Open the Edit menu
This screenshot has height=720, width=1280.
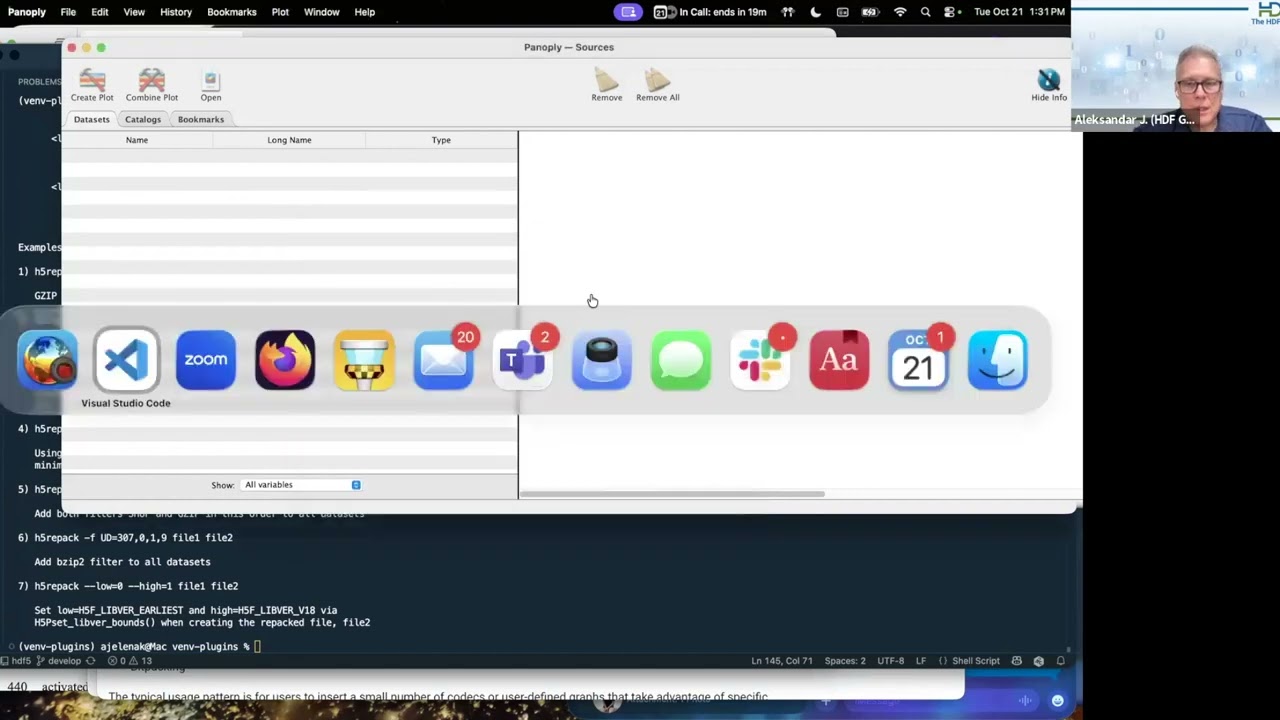(100, 12)
